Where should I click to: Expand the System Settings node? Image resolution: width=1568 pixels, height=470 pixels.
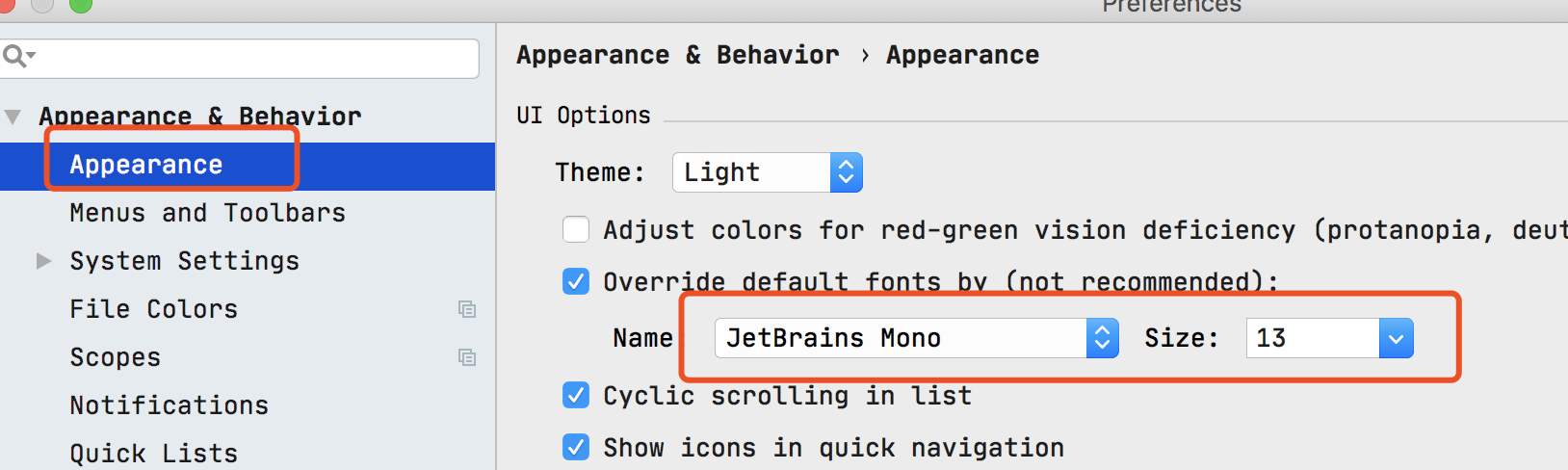pos(43,261)
